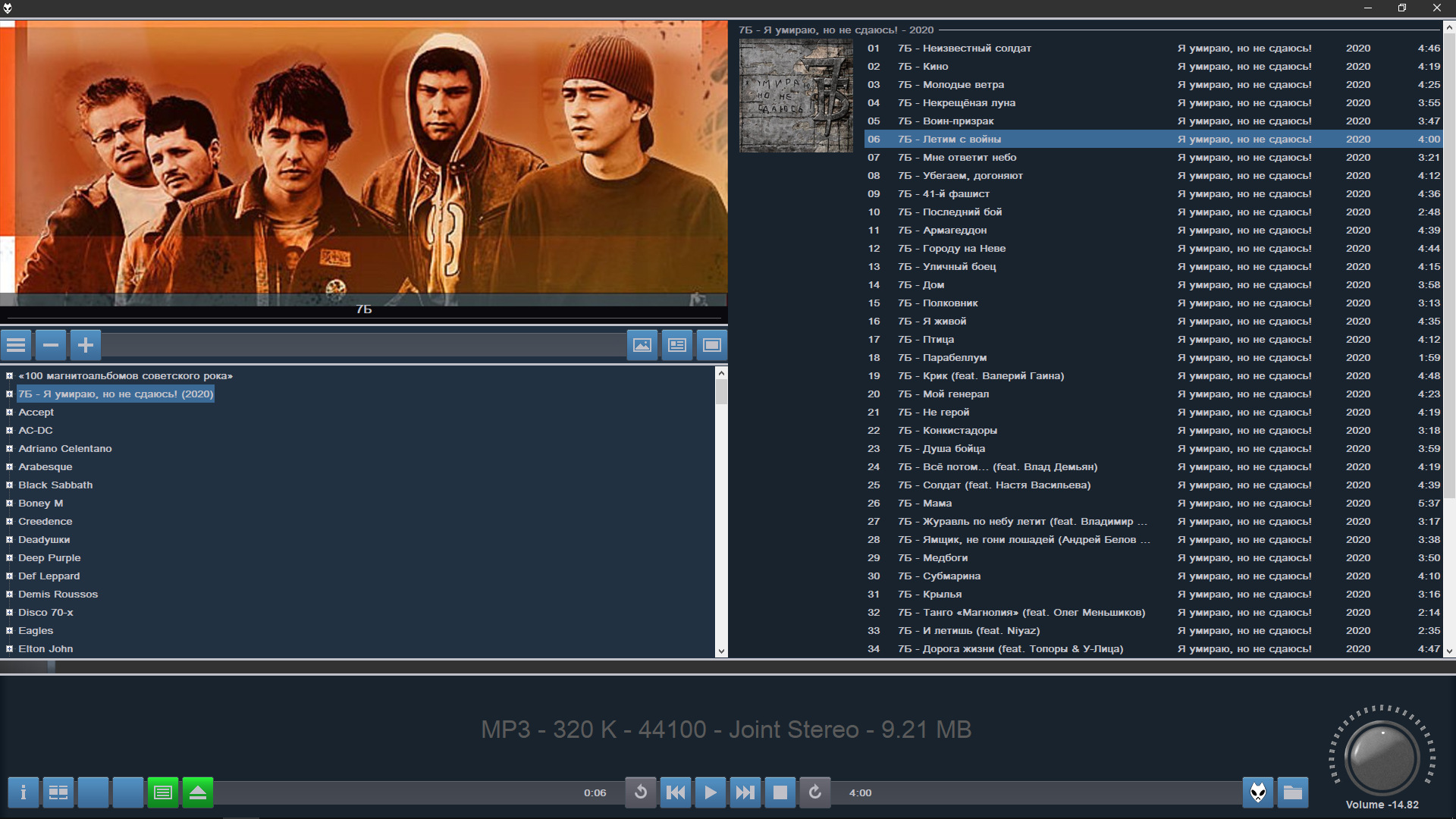
Task: Toggle the green playlist view button
Action: (163, 792)
